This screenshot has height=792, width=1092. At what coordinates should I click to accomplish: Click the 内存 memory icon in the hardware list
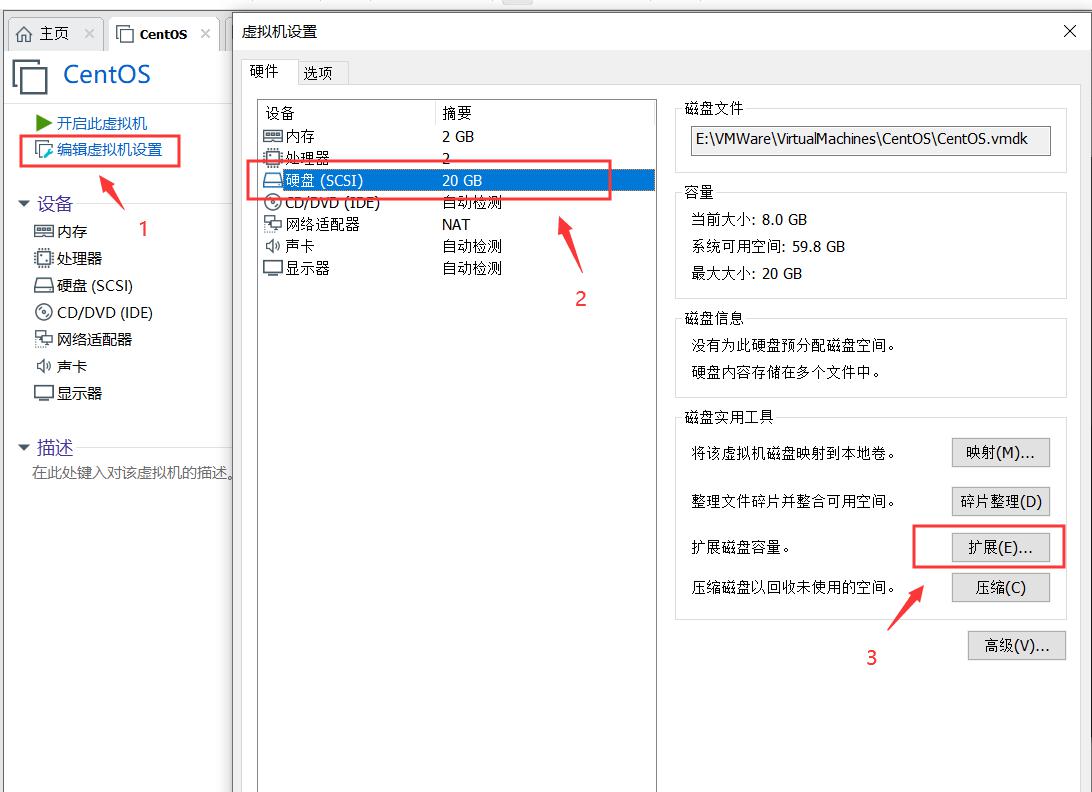coord(272,136)
